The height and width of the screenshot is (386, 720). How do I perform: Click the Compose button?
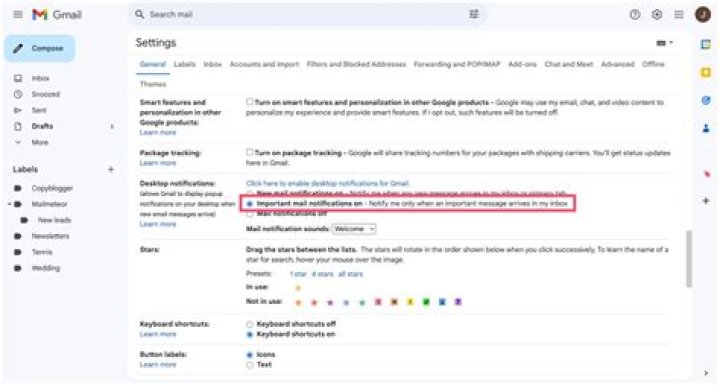click(x=40, y=48)
